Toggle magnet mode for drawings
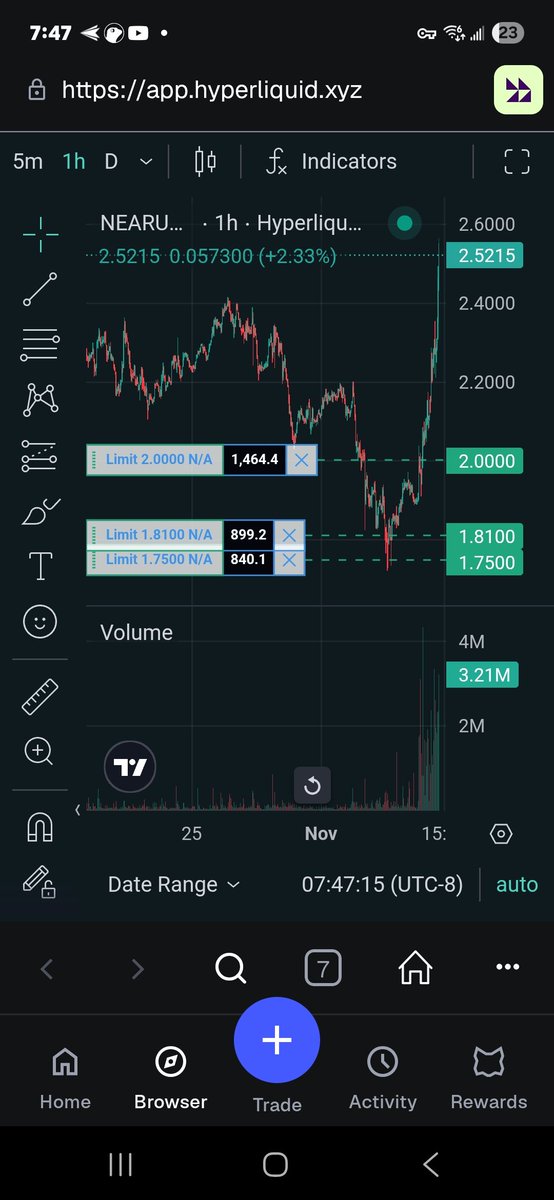 40,827
